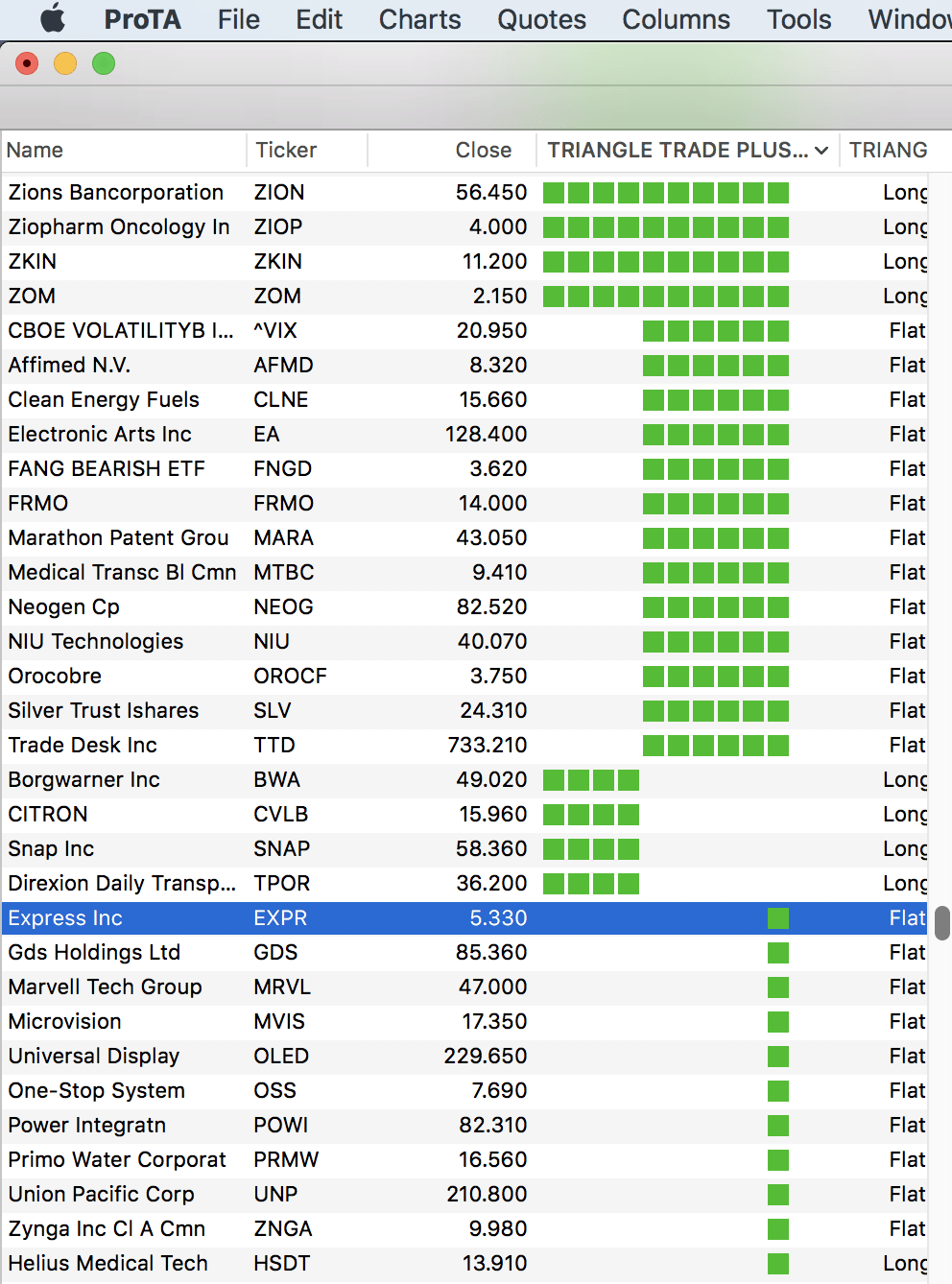The image size is (952, 1284).
Task: Click the truncated TRIANG column header
Action: point(889,150)
